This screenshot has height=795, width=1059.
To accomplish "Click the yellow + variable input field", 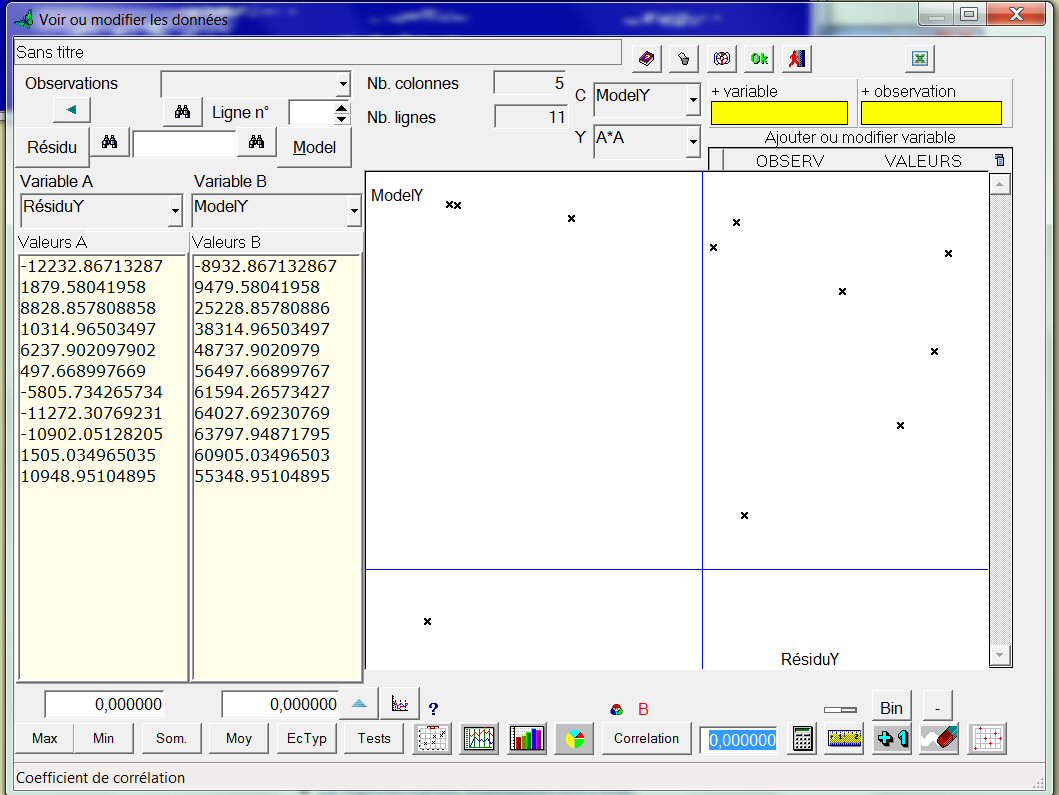I will (x=779, y=113).
